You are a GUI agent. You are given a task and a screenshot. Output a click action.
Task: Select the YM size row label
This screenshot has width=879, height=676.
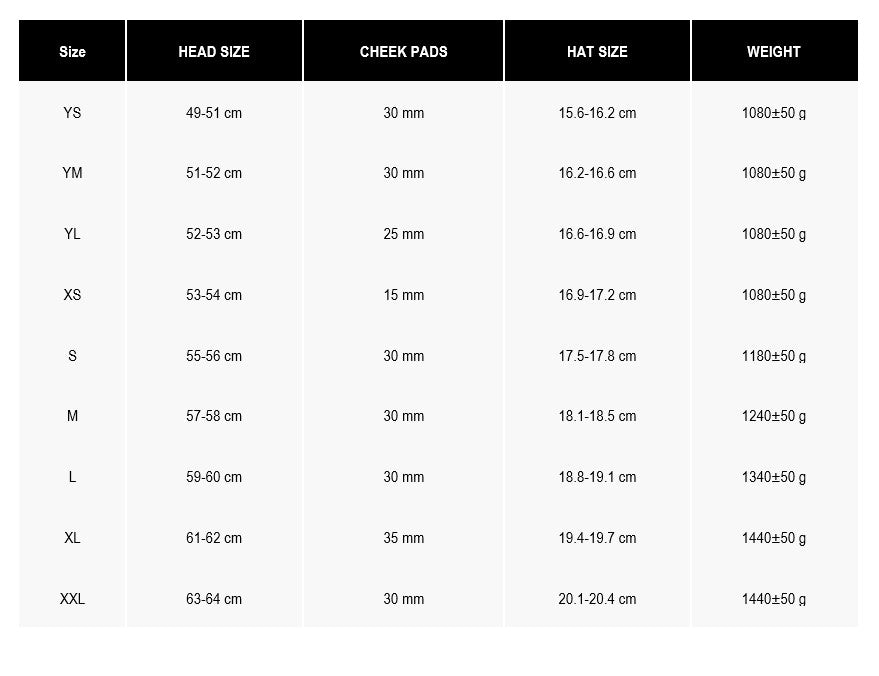click(72, 173)
